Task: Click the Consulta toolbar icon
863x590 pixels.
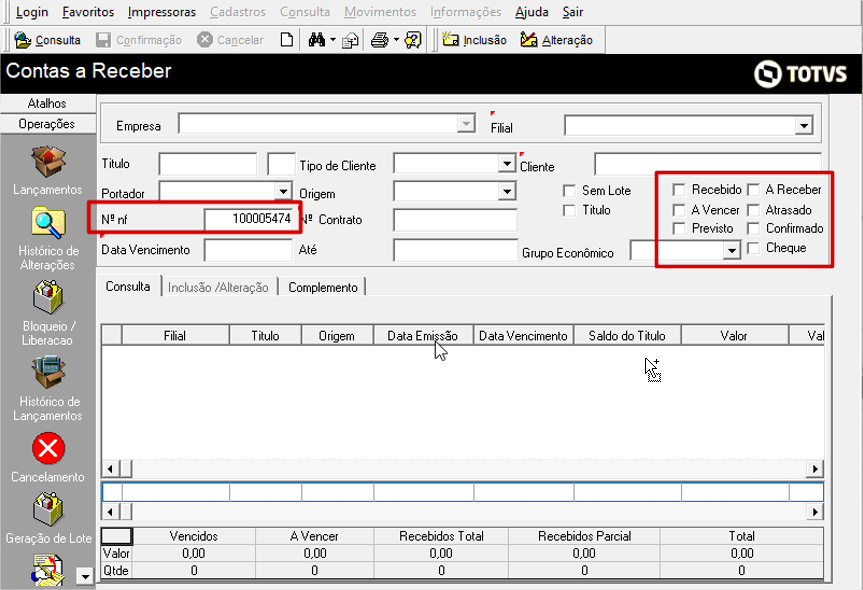Action: click(x=23, y=40)
